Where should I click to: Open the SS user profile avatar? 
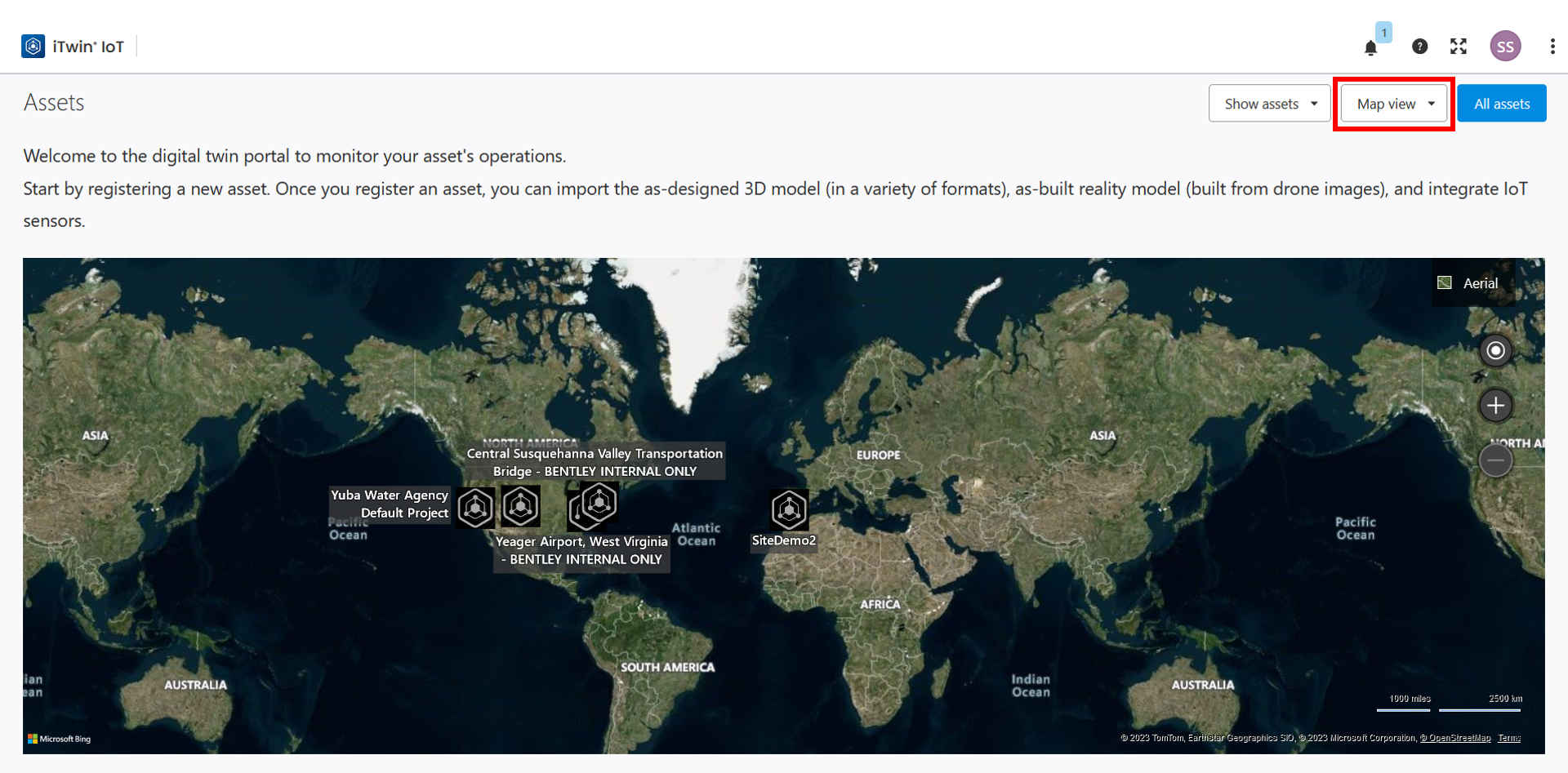click(x=1505, y=47)
